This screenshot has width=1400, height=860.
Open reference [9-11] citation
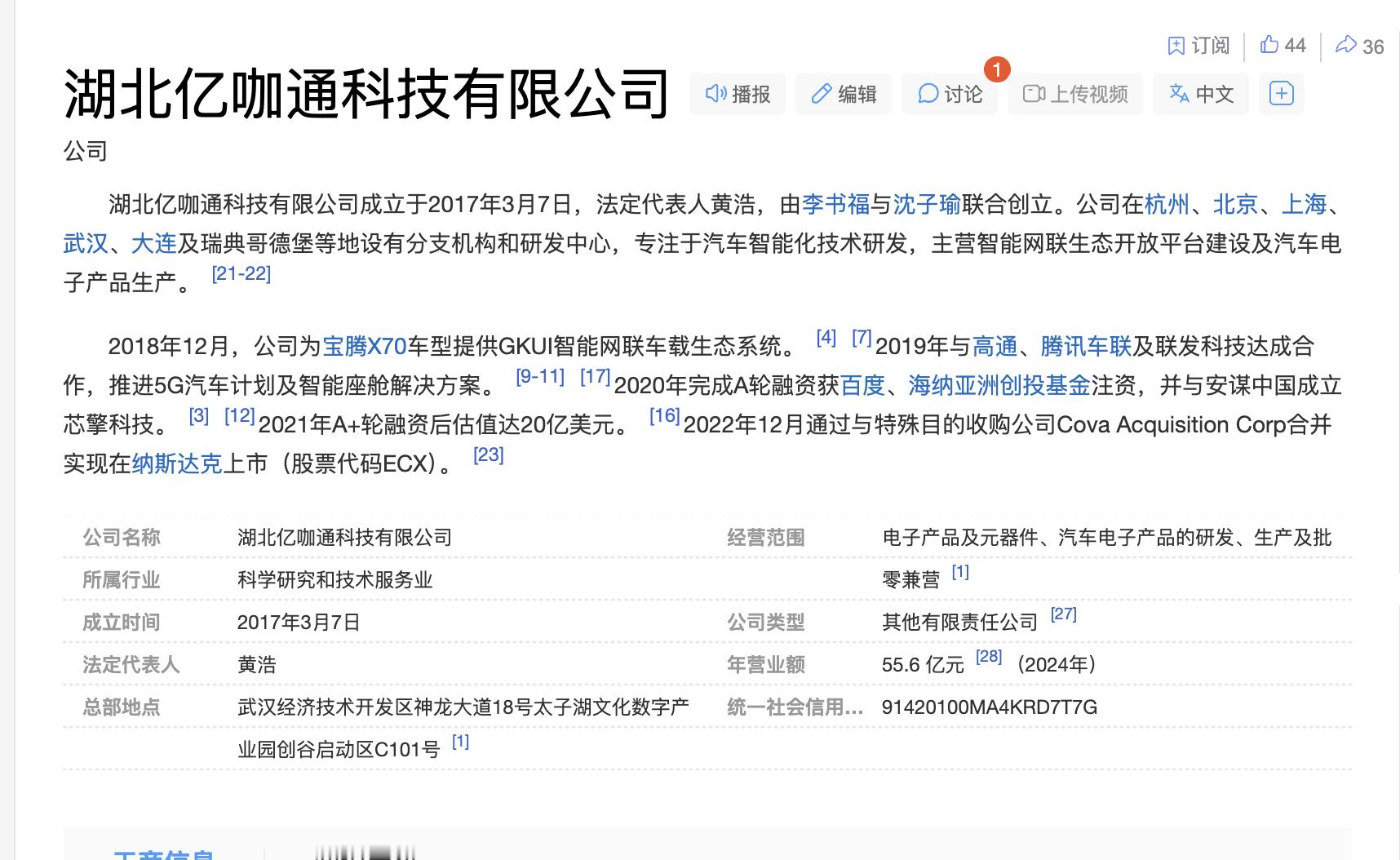click(541, 377)
